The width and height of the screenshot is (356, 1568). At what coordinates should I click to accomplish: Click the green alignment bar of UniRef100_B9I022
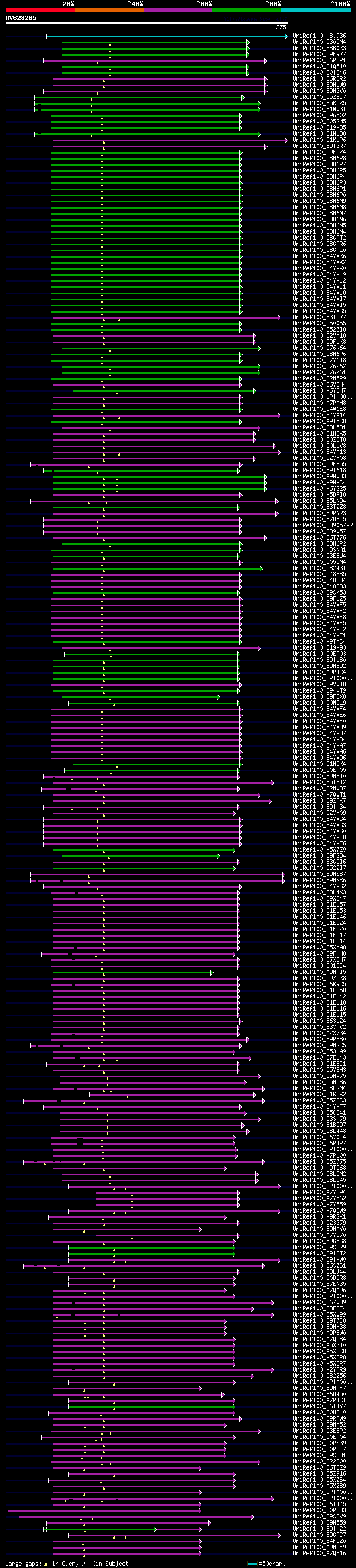coord(101,1530)
